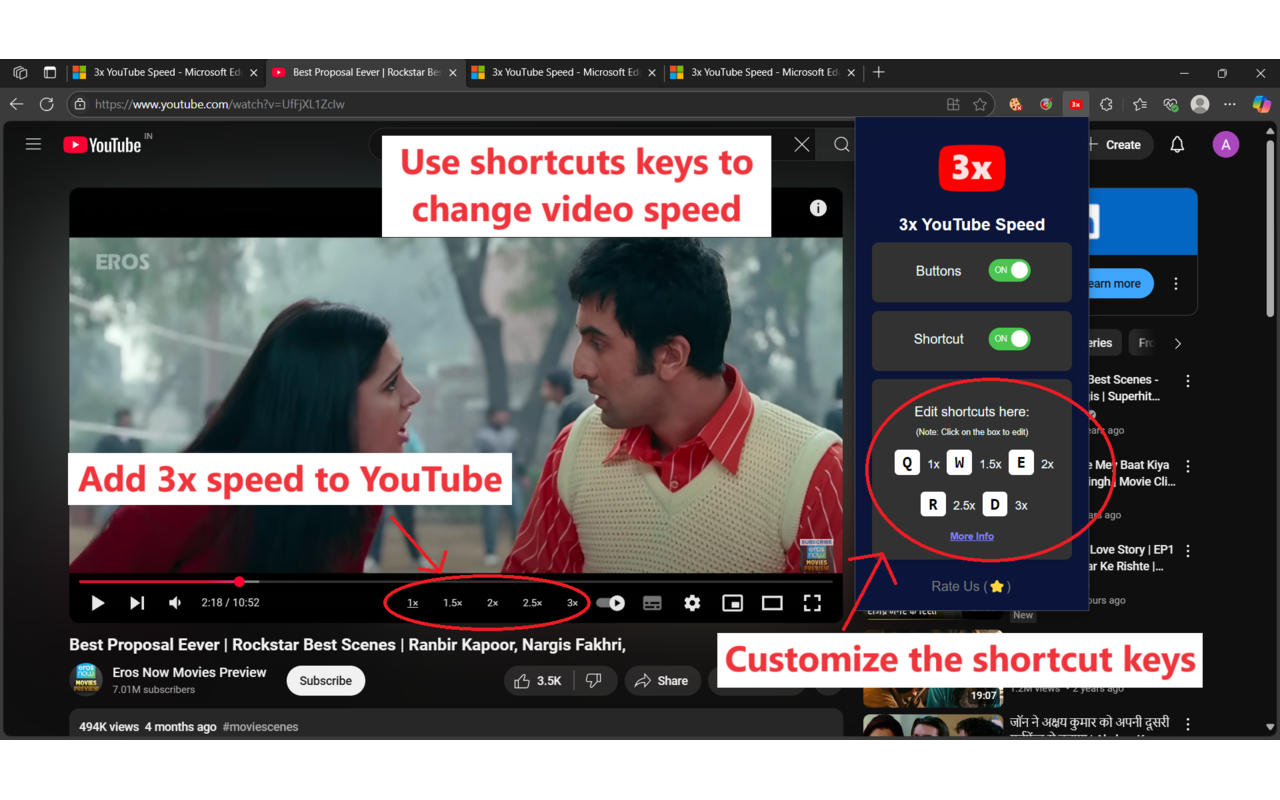The image size is (1280, 800).
Task: Toggle the autoplay switch
Action: tap(611, 603)
